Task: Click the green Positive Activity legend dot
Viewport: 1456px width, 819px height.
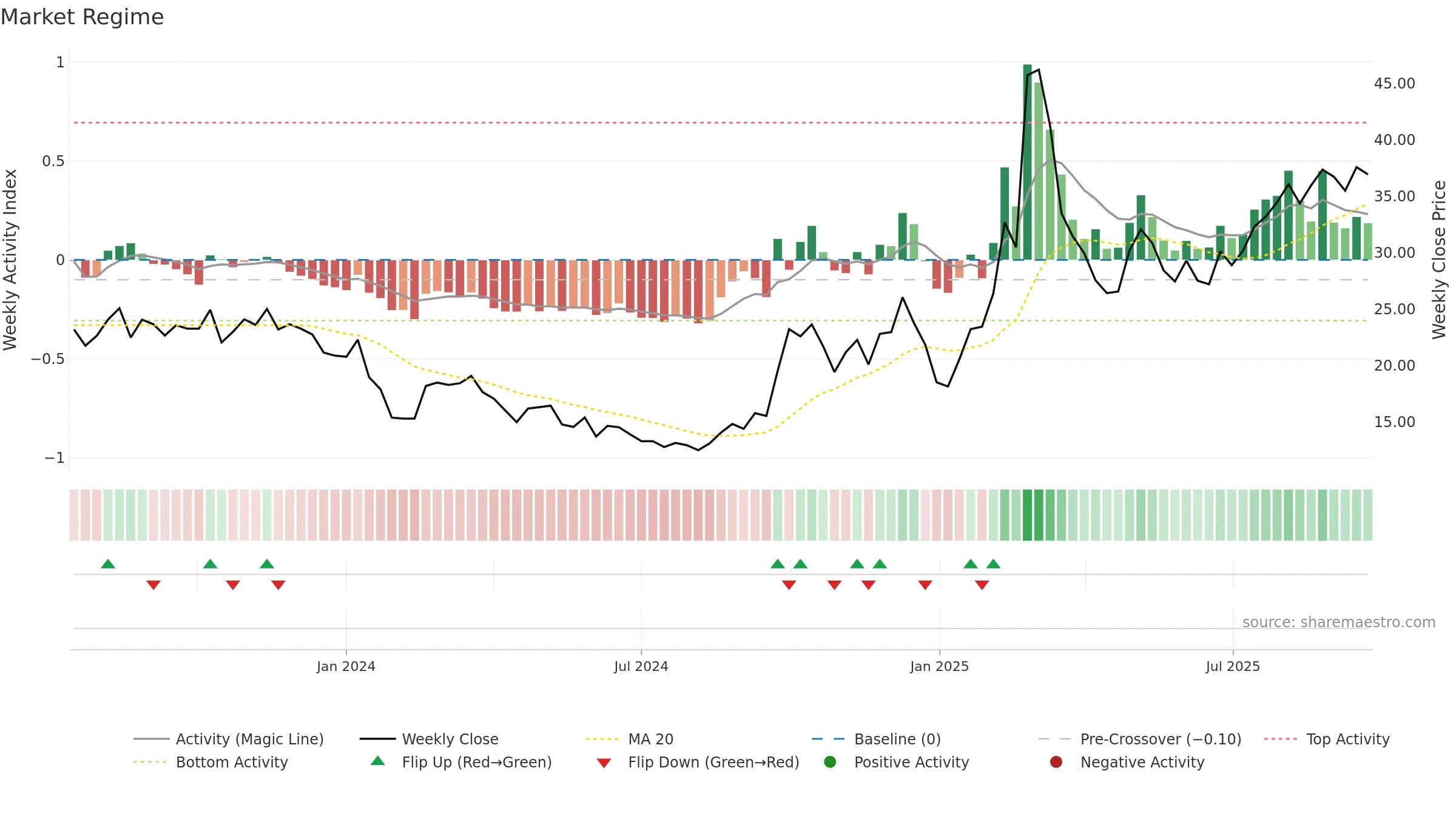Action: (x=831, y=761)
